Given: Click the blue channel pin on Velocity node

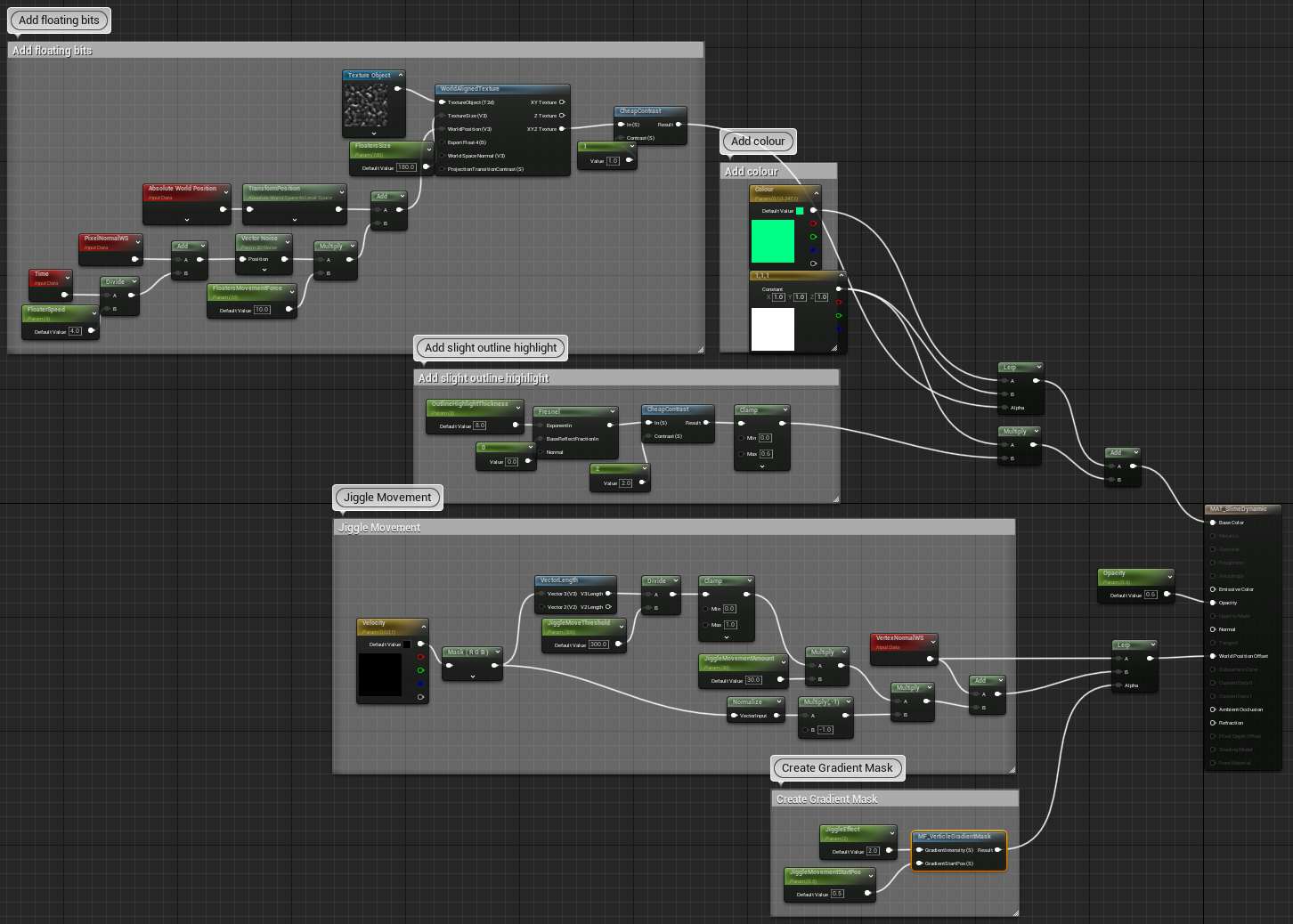Looking at the screenshot, I should (x=420, y=684).
